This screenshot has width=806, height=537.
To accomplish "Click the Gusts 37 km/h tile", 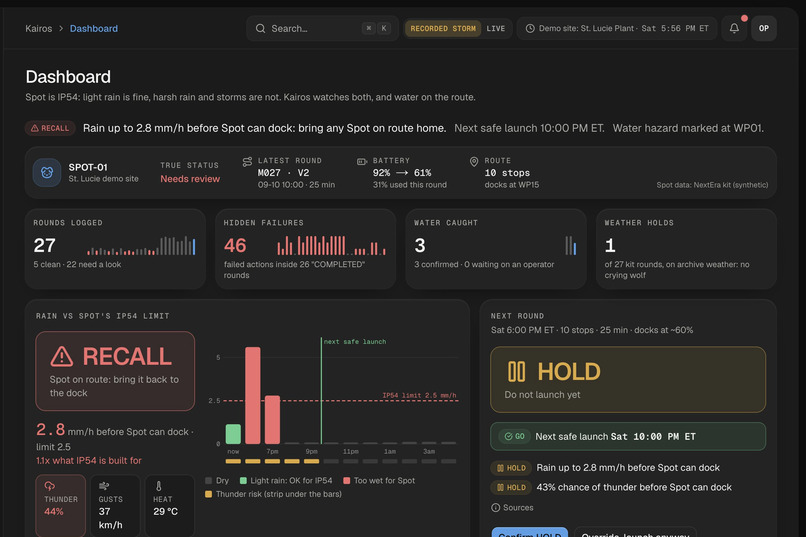I will coord(115,506).
